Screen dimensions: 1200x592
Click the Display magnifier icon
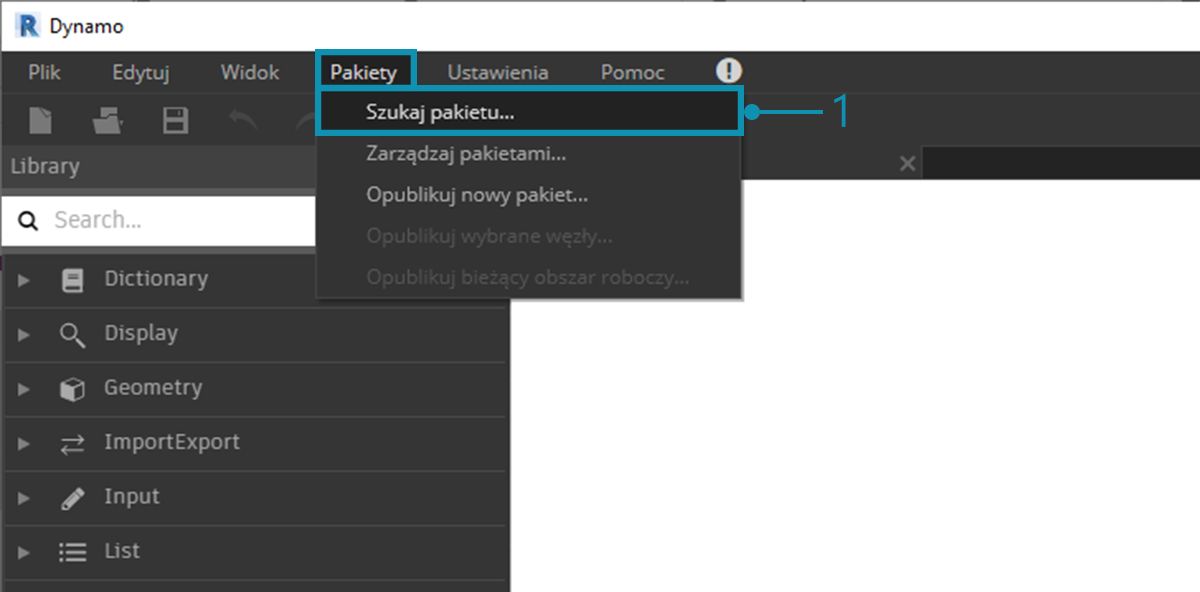(72, 334)
